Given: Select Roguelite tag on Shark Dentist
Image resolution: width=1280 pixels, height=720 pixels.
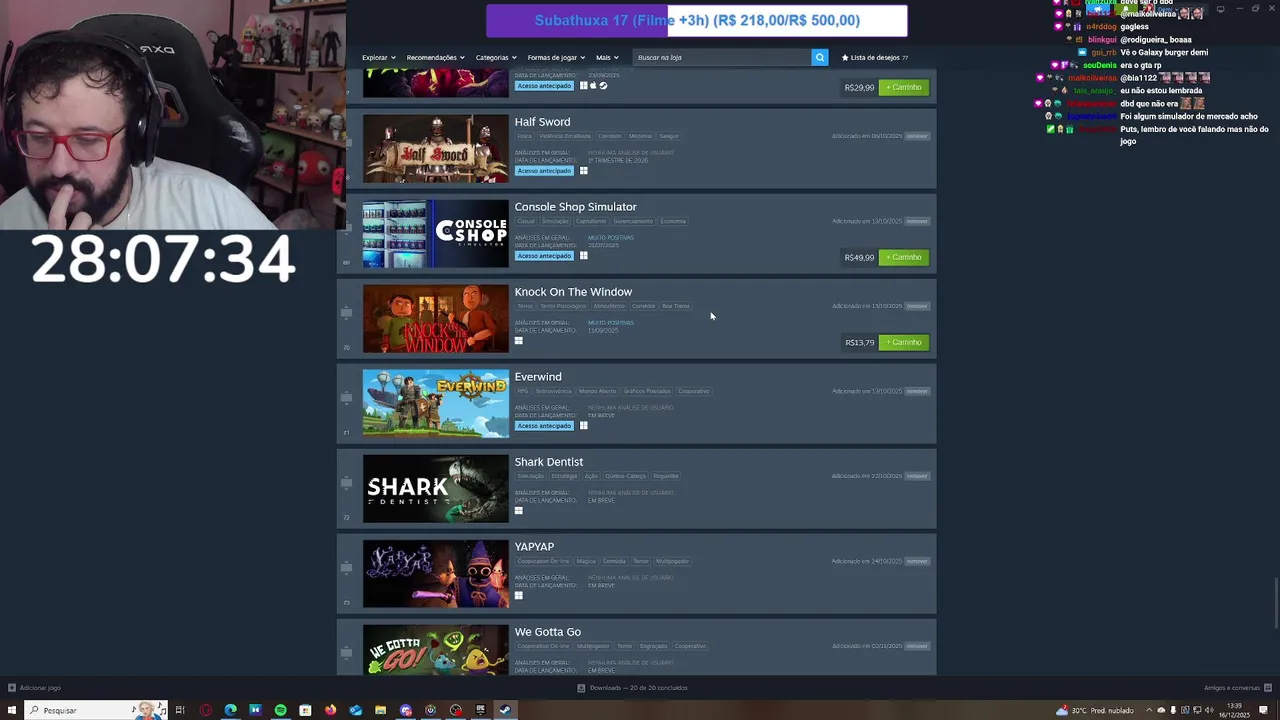Looking at the screenshot, I should (x=665, y=476).
